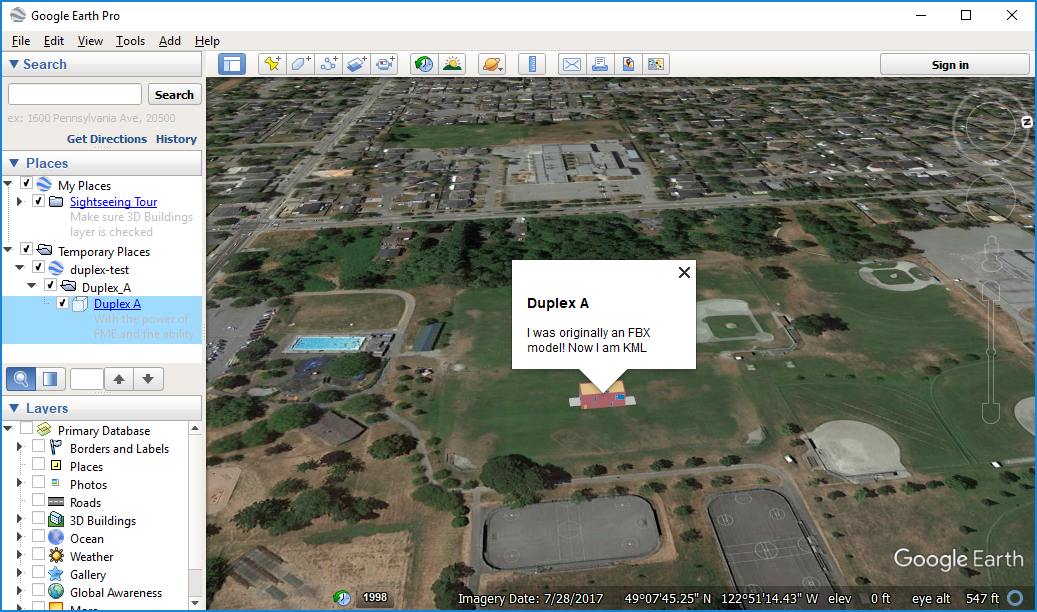Click the Email envelope icon
1037x612 pixels.
(571, 64)
